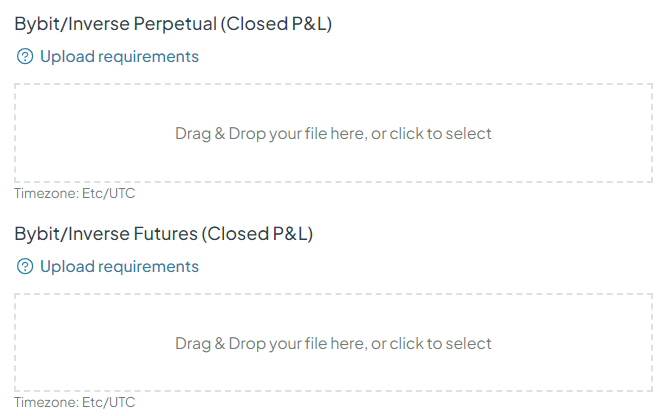Image resolution: width=664 pixels, height=416 pixels.
Task: Click the help icon under Inverse Perpetual heading
Action: (x=25, y=56)
